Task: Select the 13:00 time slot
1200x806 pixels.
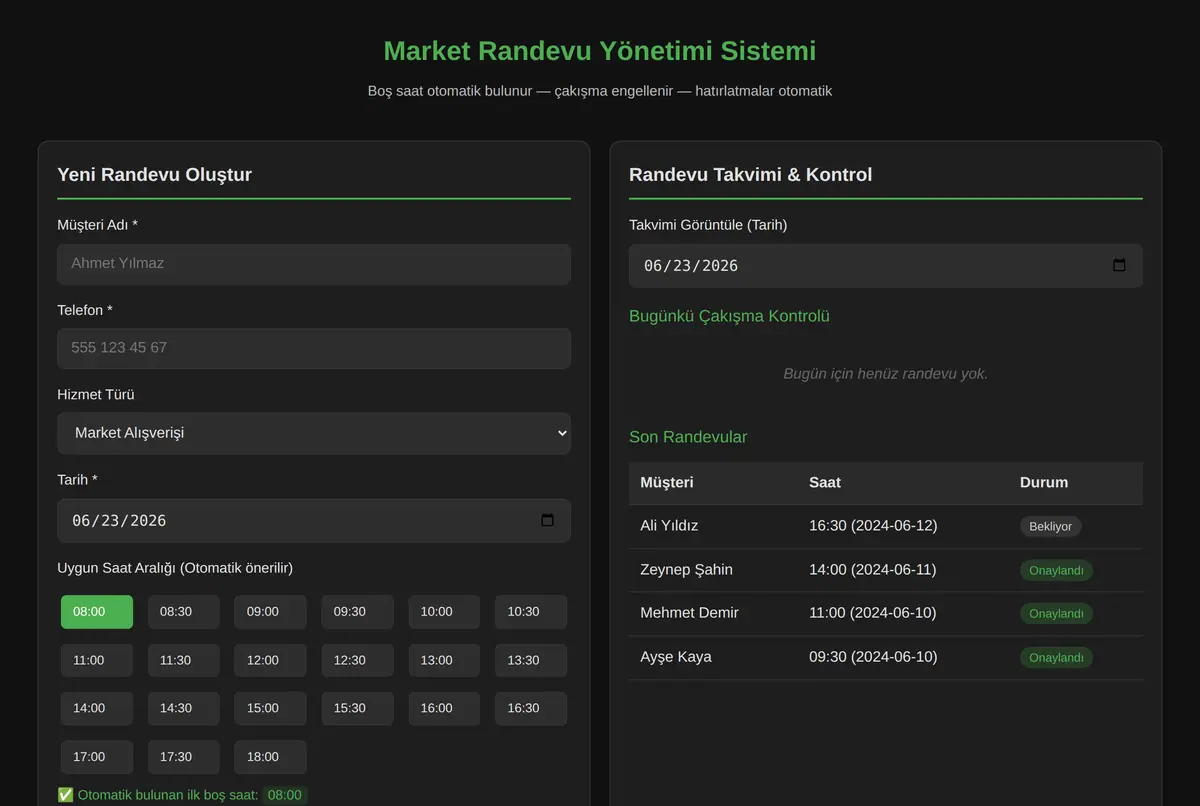Action: click(444, 660)
